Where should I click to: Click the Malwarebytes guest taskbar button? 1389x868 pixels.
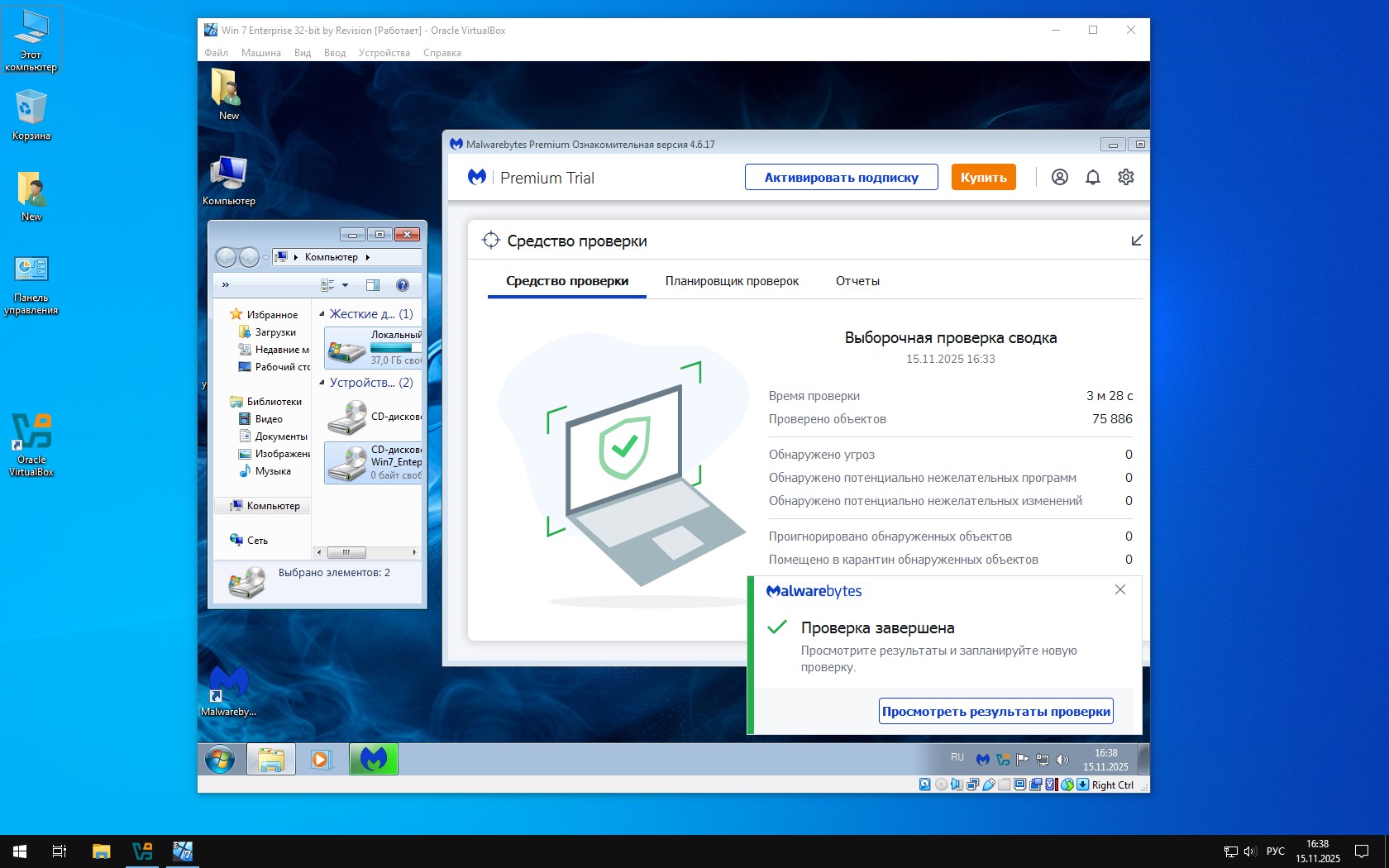[x=374, y=759]
